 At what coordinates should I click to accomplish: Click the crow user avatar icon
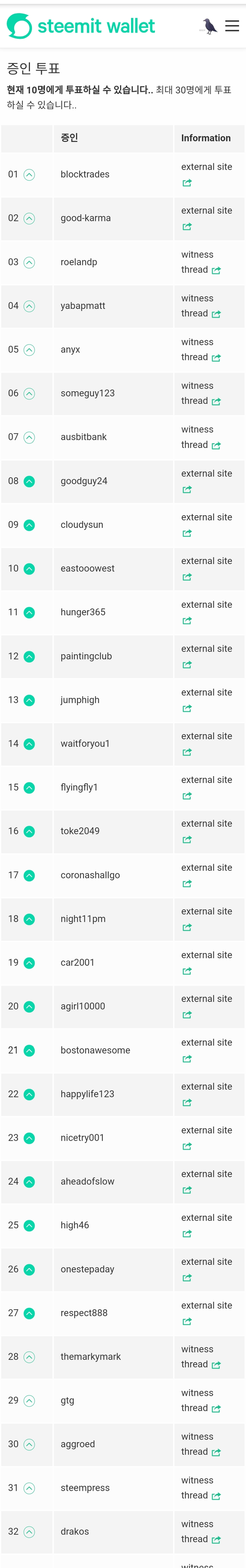click(209, 26)
